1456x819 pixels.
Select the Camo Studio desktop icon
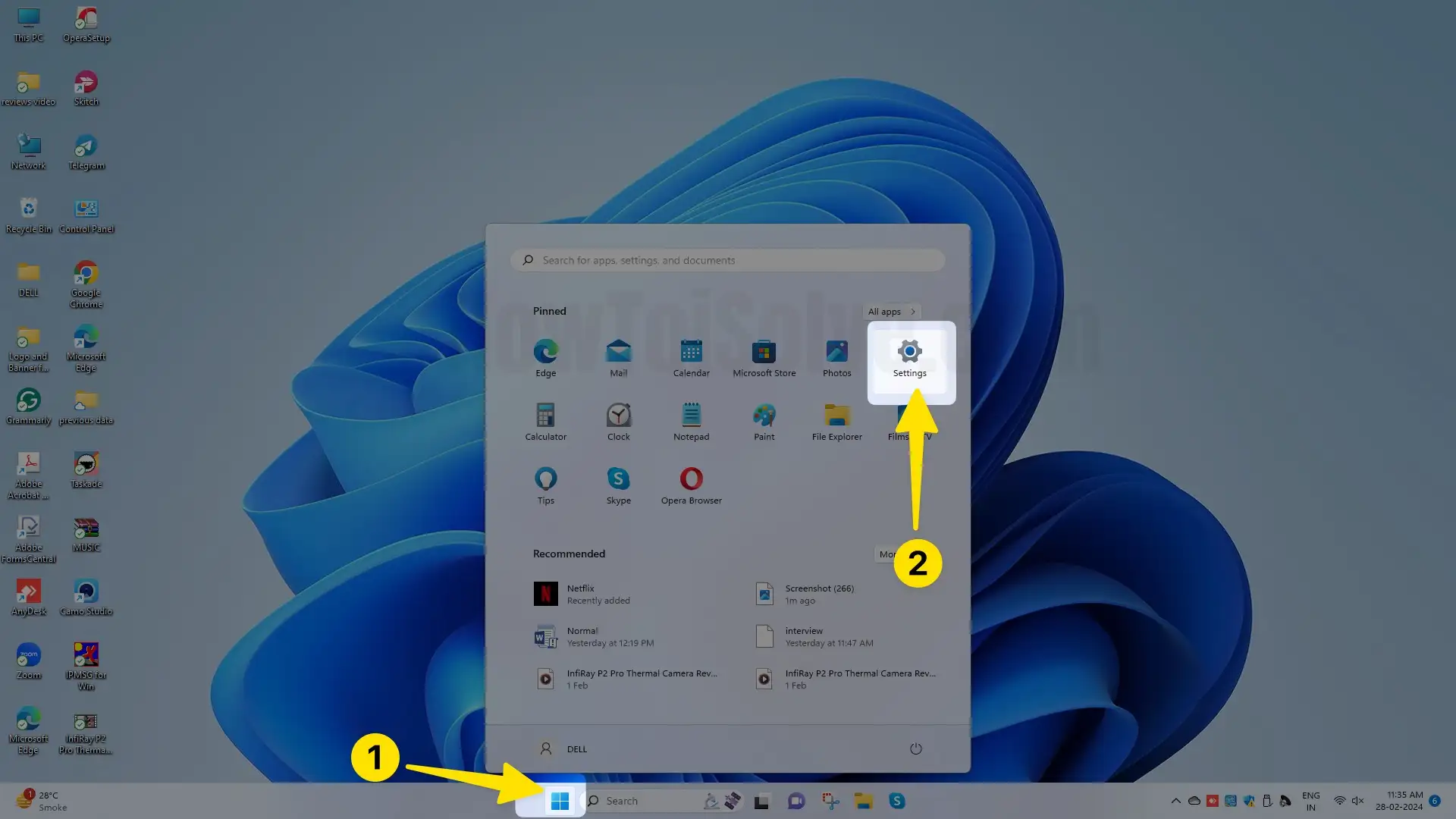coord(86,598)
